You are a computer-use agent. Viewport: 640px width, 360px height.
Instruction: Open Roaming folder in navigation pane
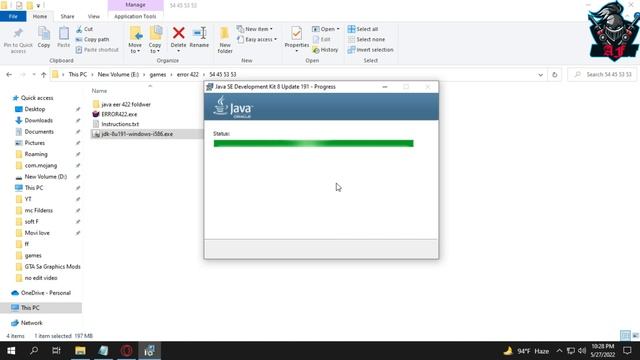[36, 154]
